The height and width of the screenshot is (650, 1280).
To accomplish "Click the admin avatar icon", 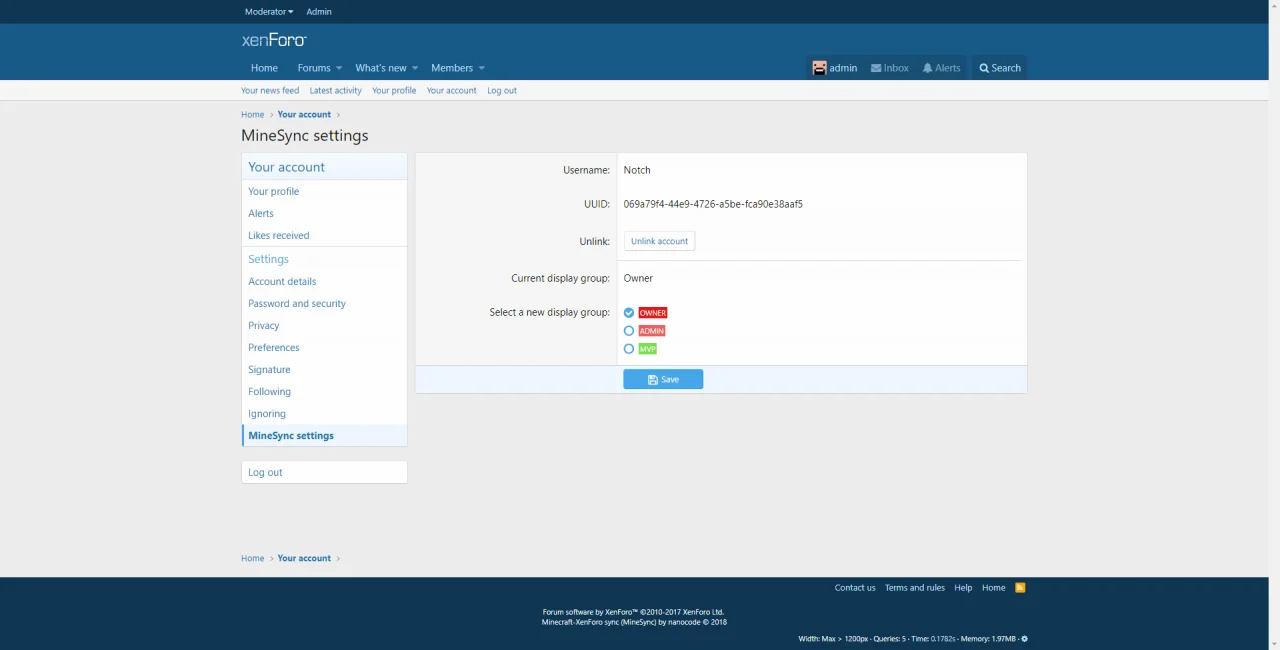I will click(819, 68).
